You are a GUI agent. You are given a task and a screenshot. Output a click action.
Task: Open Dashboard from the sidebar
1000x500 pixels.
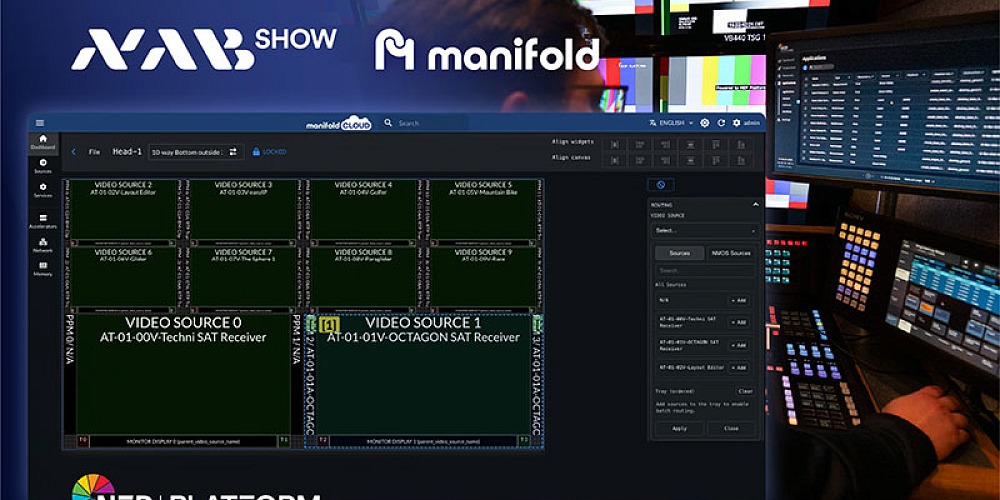[43, 142]
